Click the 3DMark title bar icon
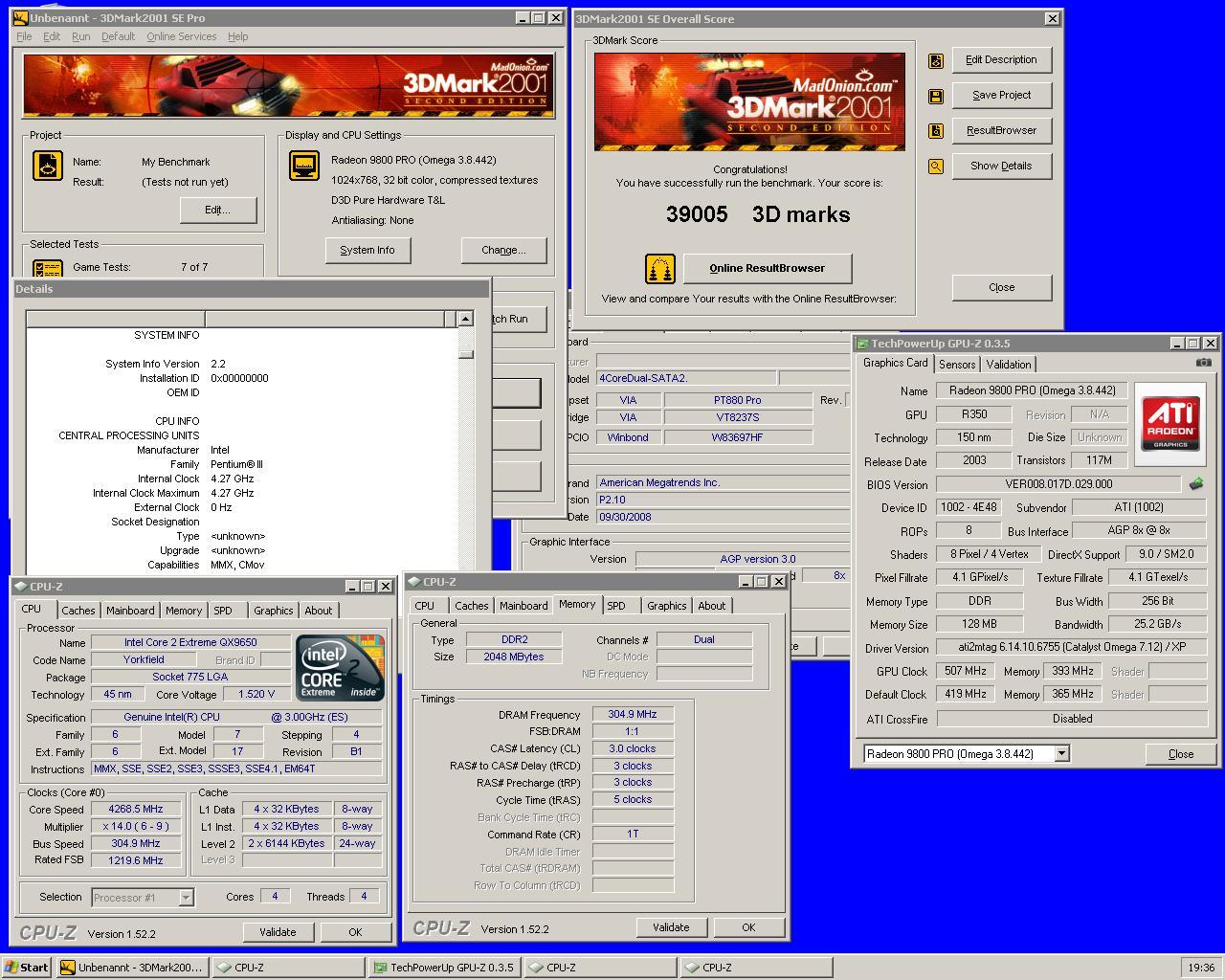This screenshot has height=980, width=1225. (21, 18)
